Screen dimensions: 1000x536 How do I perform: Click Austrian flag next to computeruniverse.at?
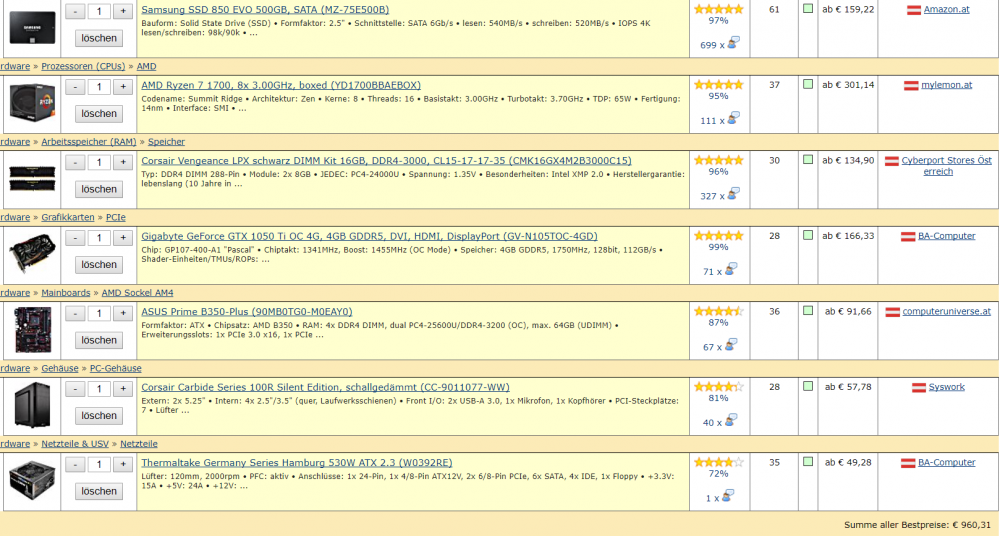[x=893, y=311]
